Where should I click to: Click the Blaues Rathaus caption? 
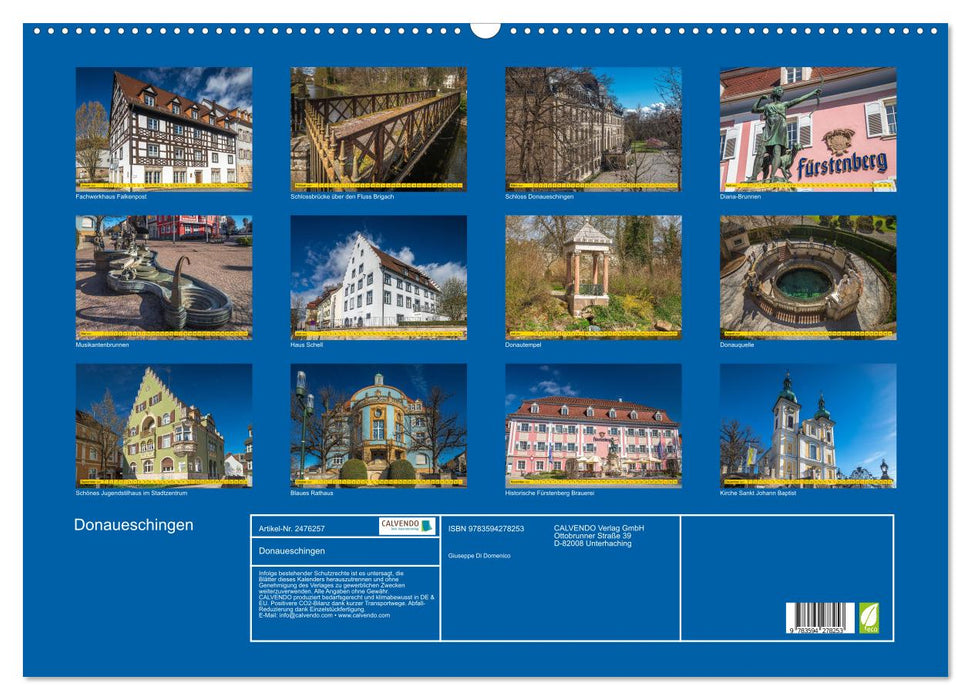click(311, 493)
